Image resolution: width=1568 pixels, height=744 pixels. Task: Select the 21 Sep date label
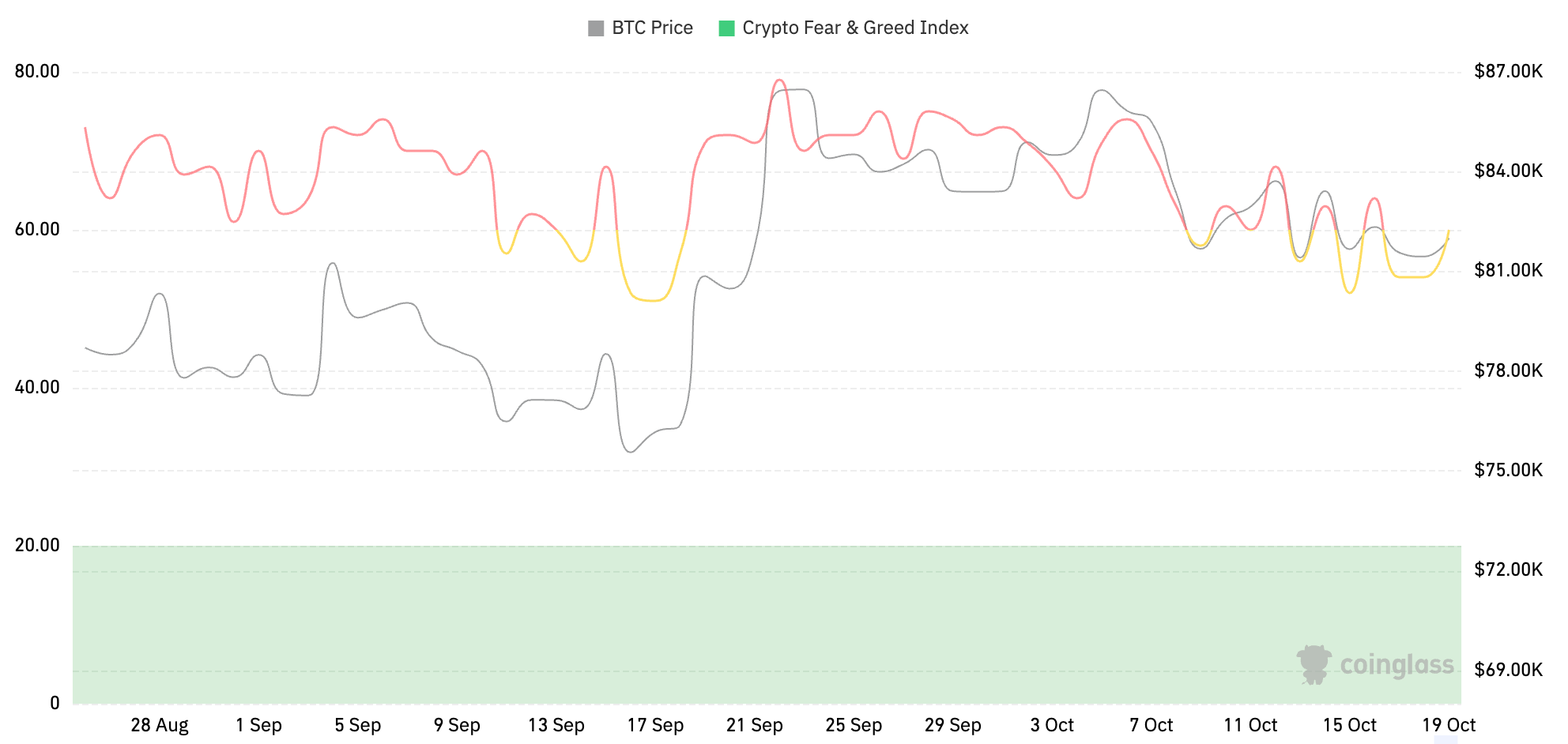point(755,725)
